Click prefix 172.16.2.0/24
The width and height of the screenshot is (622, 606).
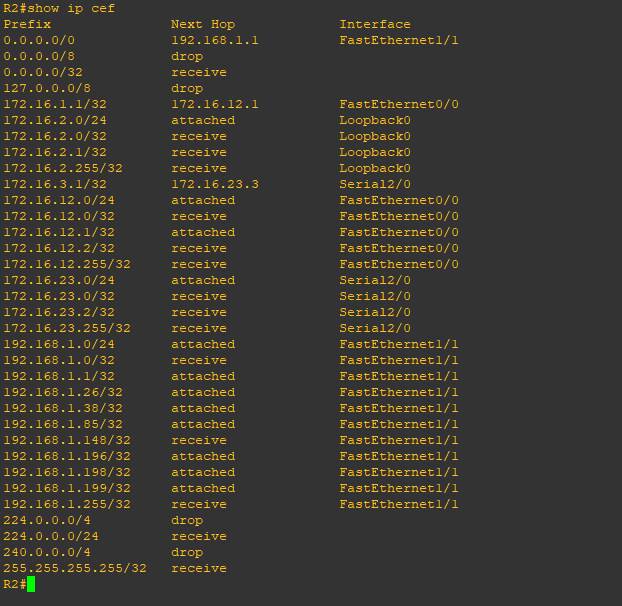pos(55,120)
